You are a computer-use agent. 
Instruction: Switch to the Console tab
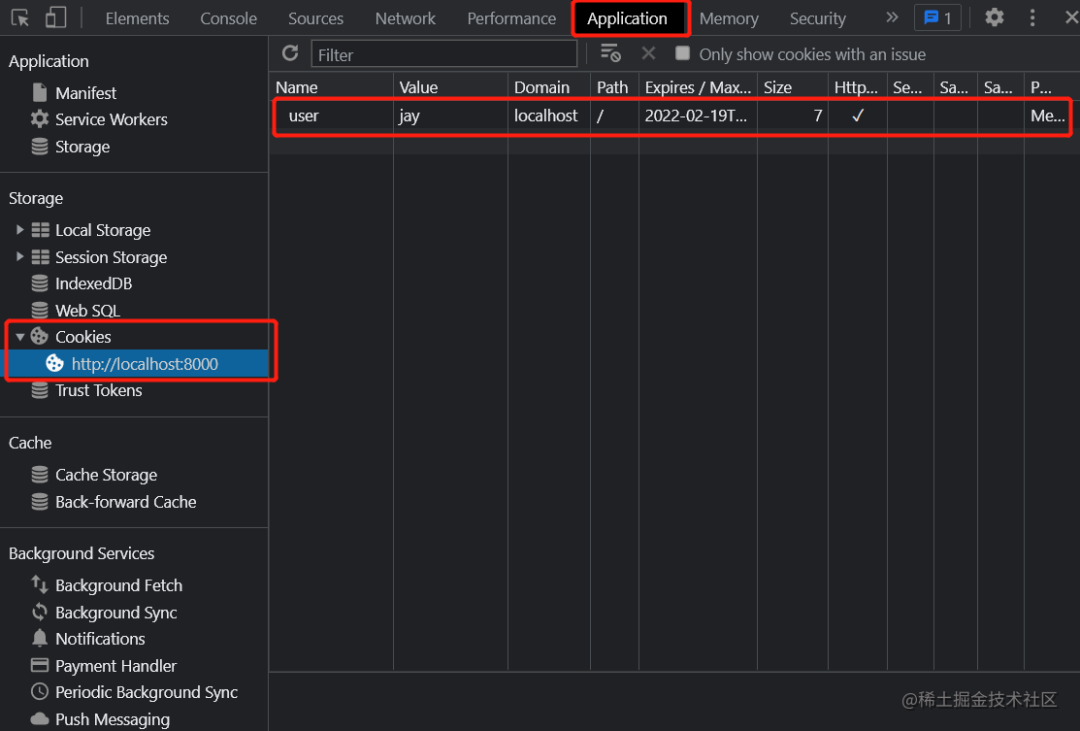point(229,19)
